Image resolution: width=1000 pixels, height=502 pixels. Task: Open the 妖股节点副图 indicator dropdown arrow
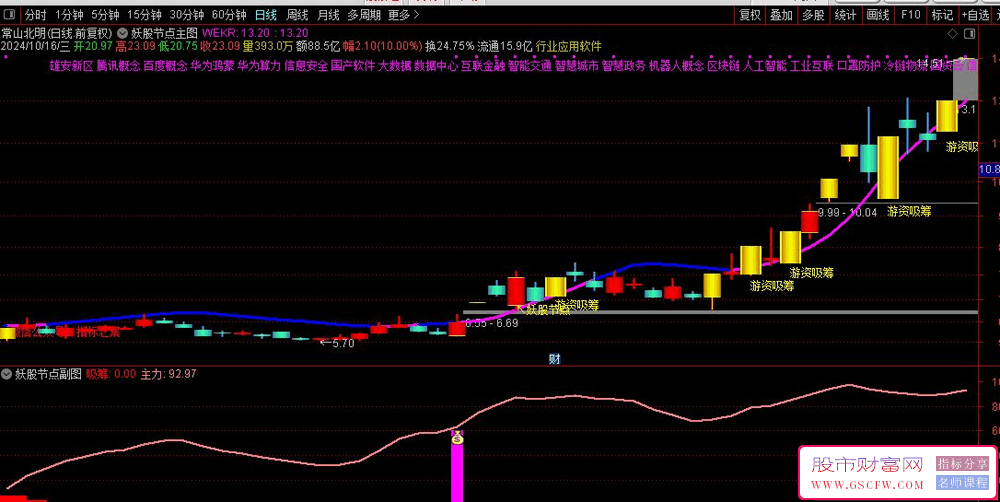pyautogui.click(x=8, y=374)
